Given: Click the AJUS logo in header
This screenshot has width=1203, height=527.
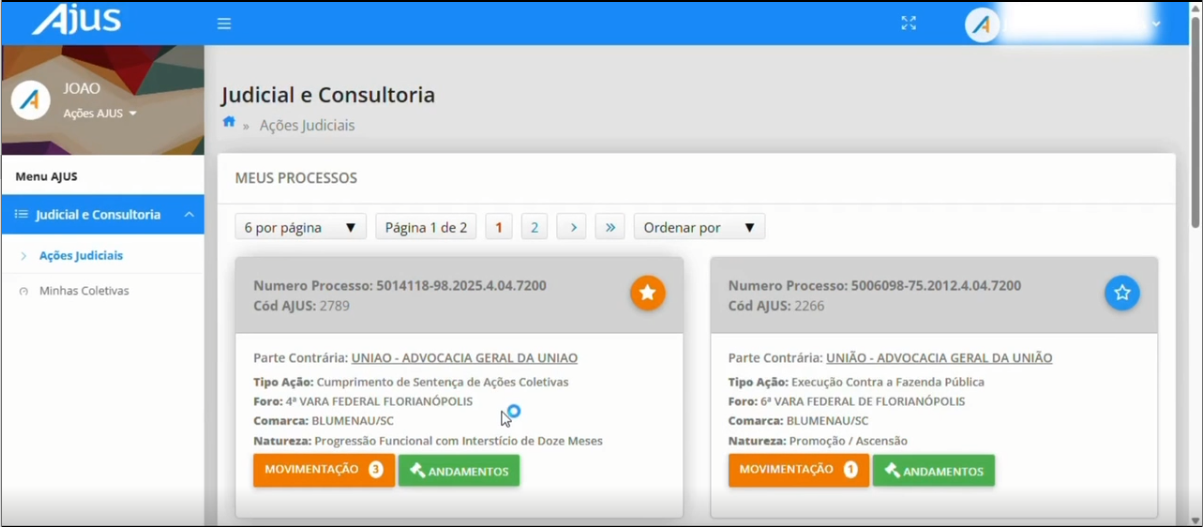Looking at the screenshot, I should coord(76,20).
